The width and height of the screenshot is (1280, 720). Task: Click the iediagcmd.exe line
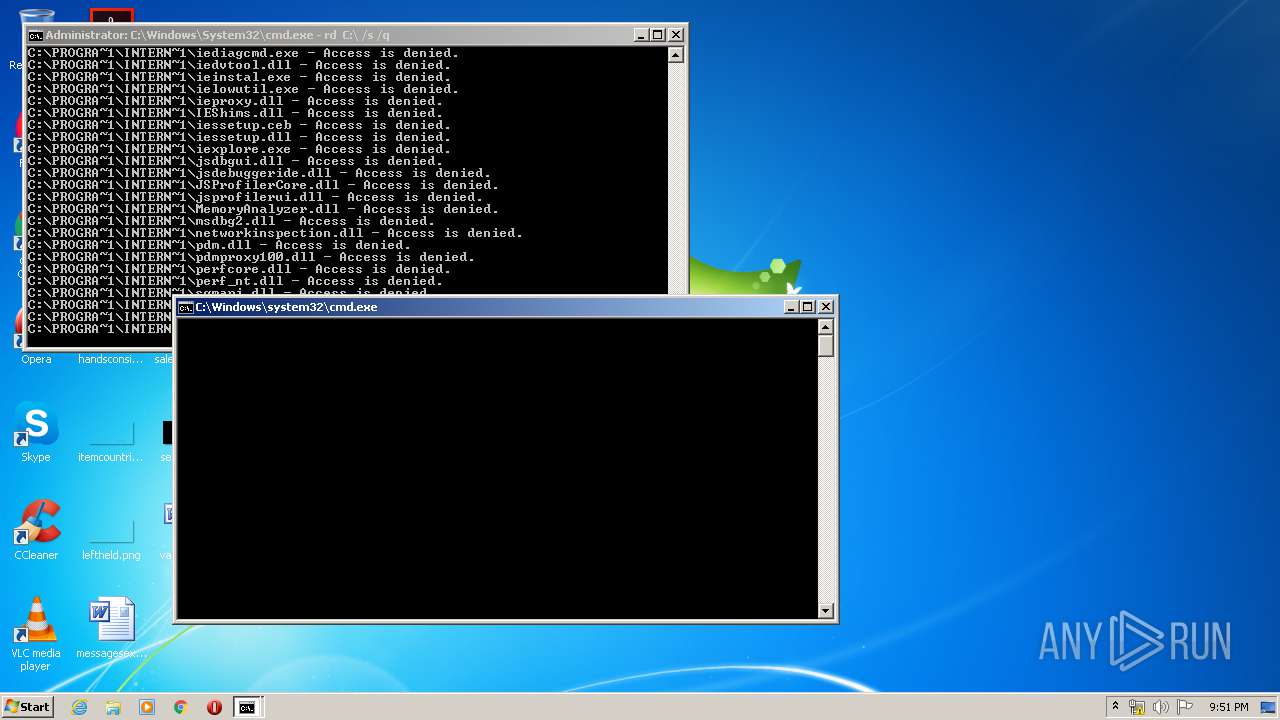(x=243, y=53)
